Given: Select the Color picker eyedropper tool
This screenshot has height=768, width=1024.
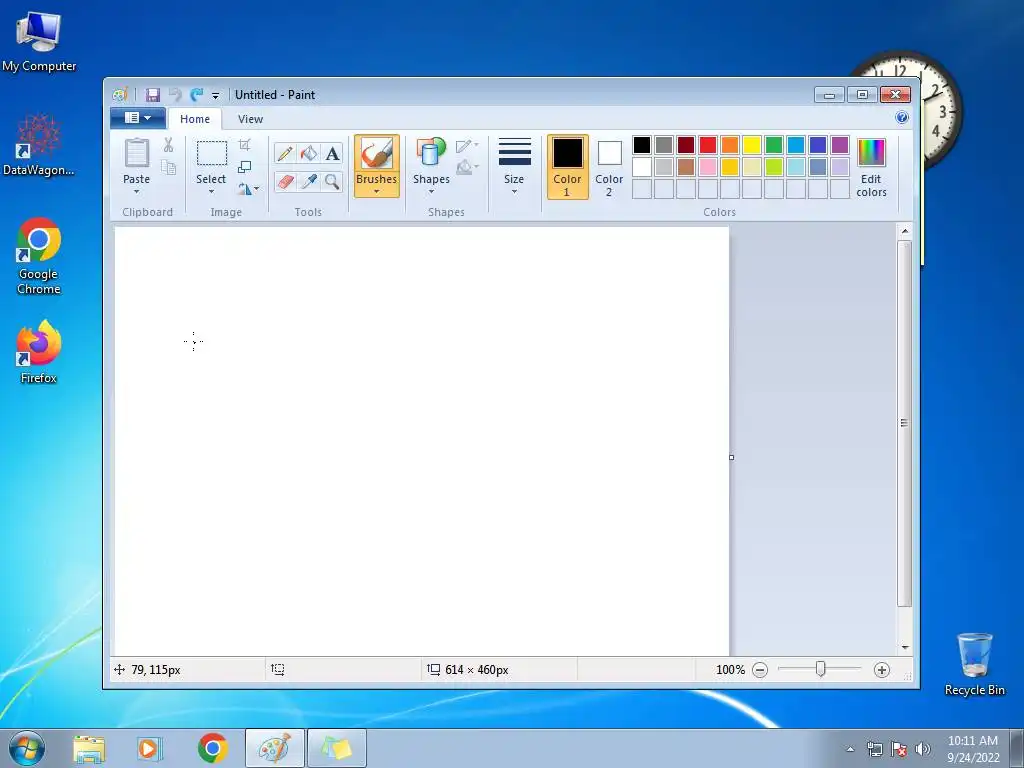Looking at the screenshot, I should click(309, 181).
